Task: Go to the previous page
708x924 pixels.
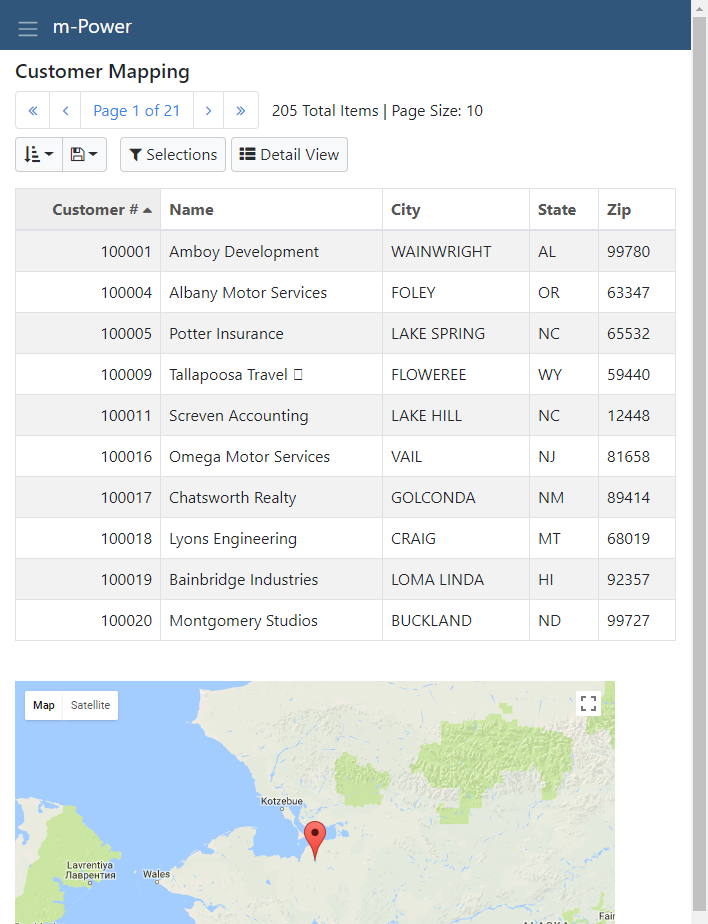Action: tap(65, 110)
